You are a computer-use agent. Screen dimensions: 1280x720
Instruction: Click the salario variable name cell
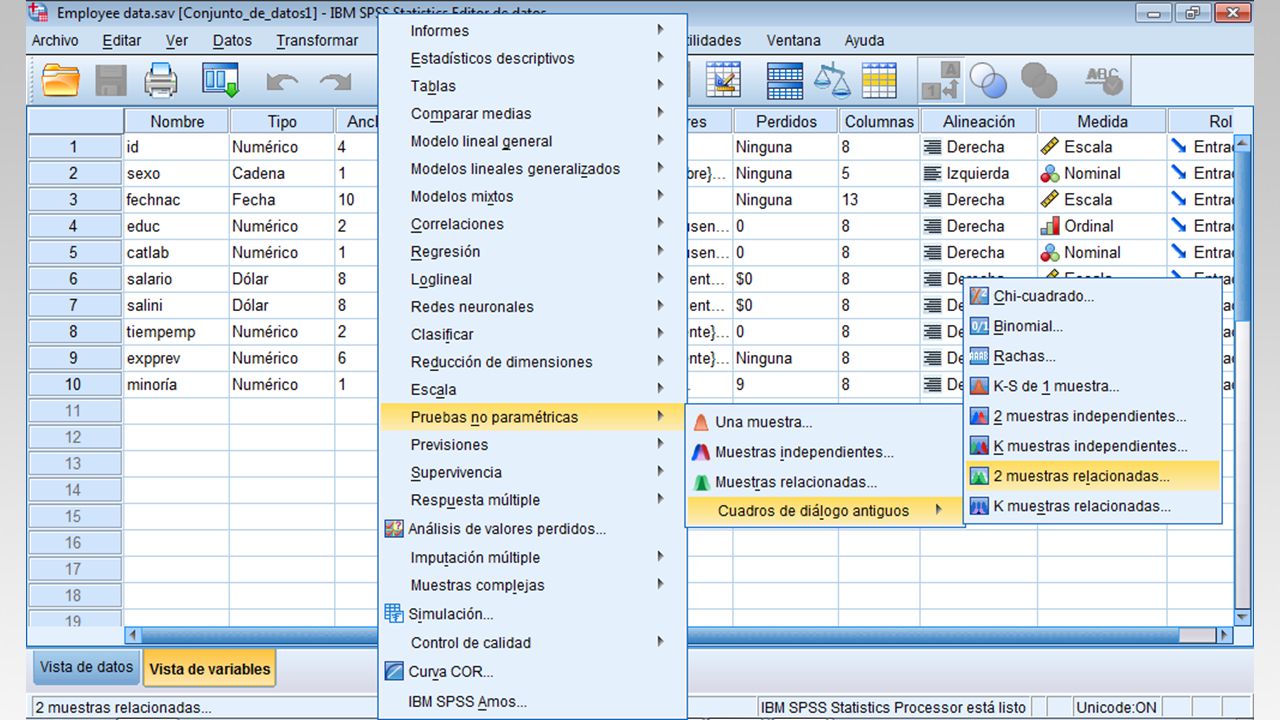[x=177, y=279]
